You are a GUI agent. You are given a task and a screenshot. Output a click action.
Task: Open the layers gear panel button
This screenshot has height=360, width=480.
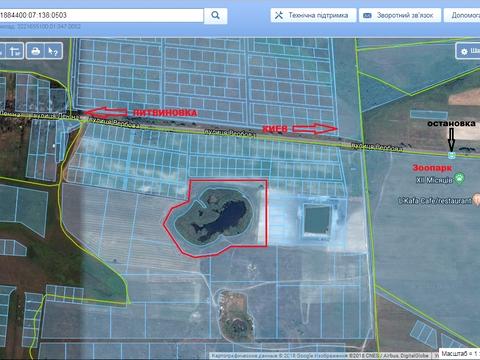tap(468, 51)
